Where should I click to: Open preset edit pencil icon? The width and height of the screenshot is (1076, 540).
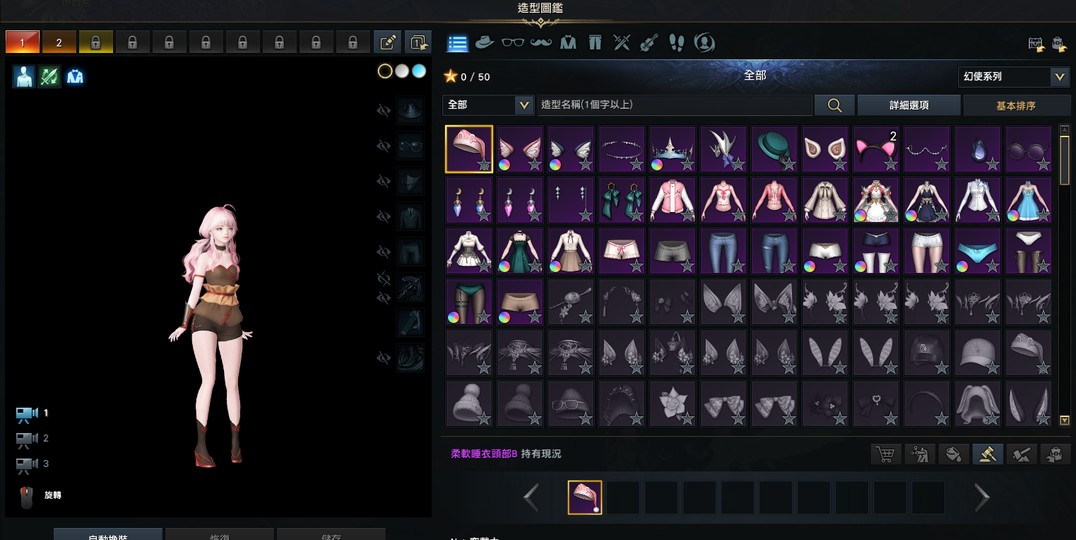[387, 43]
